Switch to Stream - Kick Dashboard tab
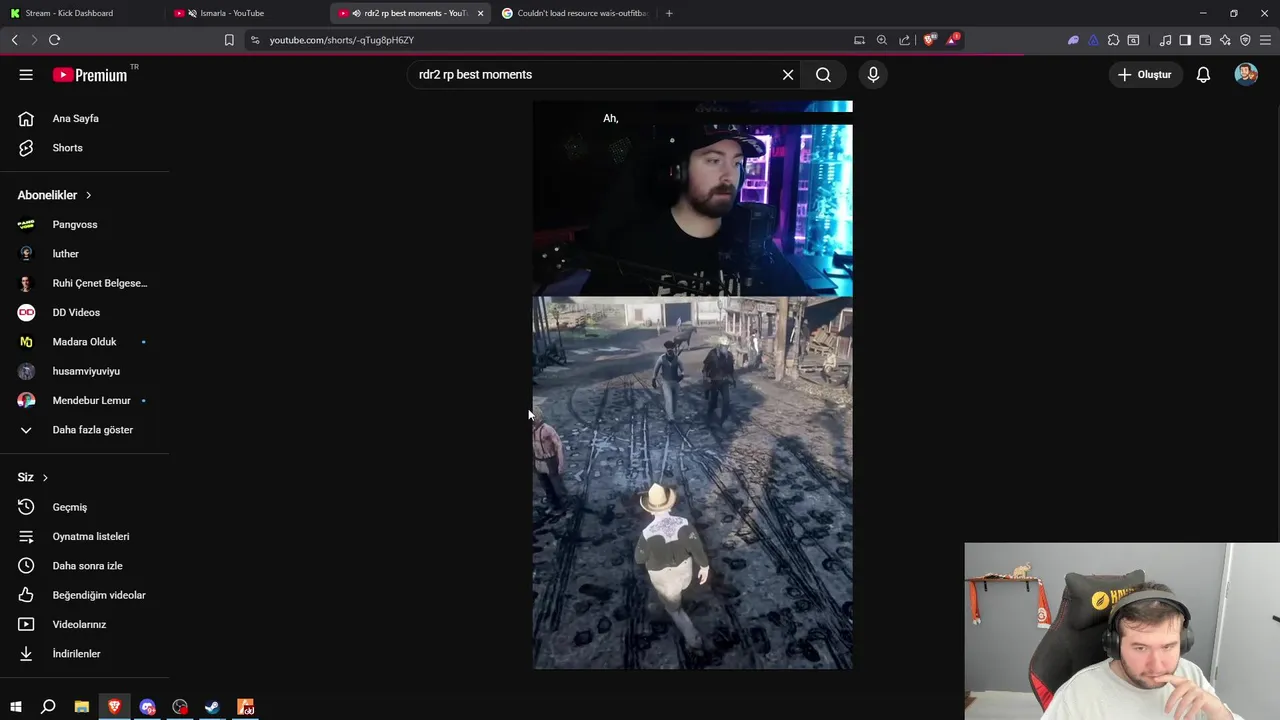Screen dimensions: 1280x720 (80, 13)
